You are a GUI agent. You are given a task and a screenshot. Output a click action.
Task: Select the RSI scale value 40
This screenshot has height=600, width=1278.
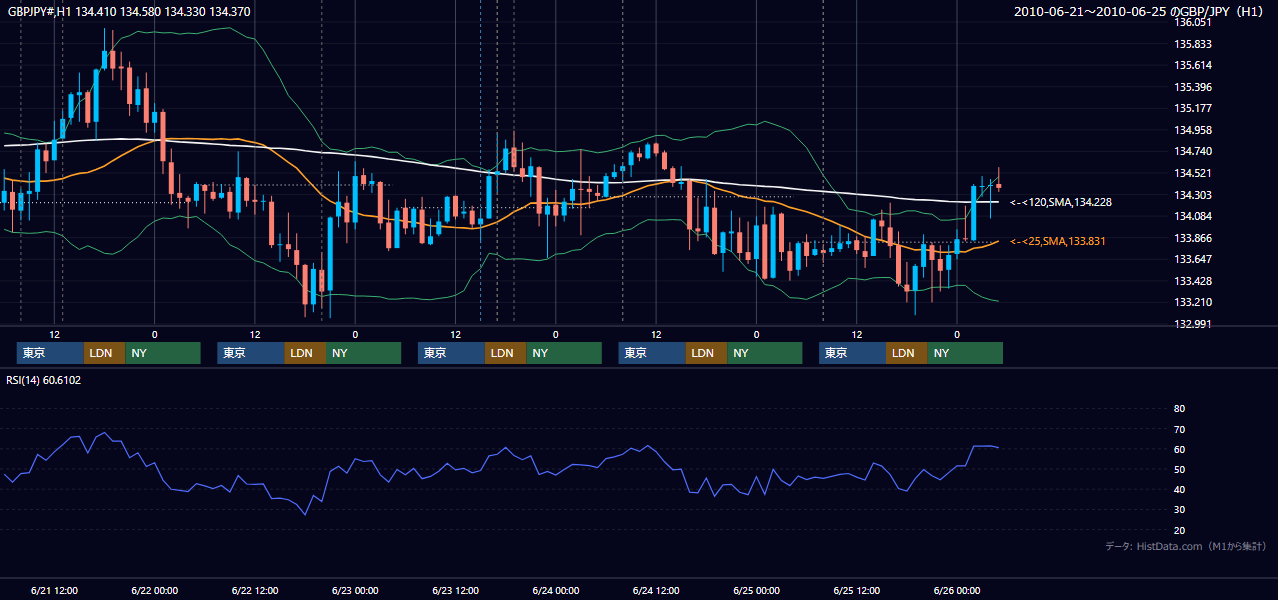pyautogui.click(x=1179, y=489)
